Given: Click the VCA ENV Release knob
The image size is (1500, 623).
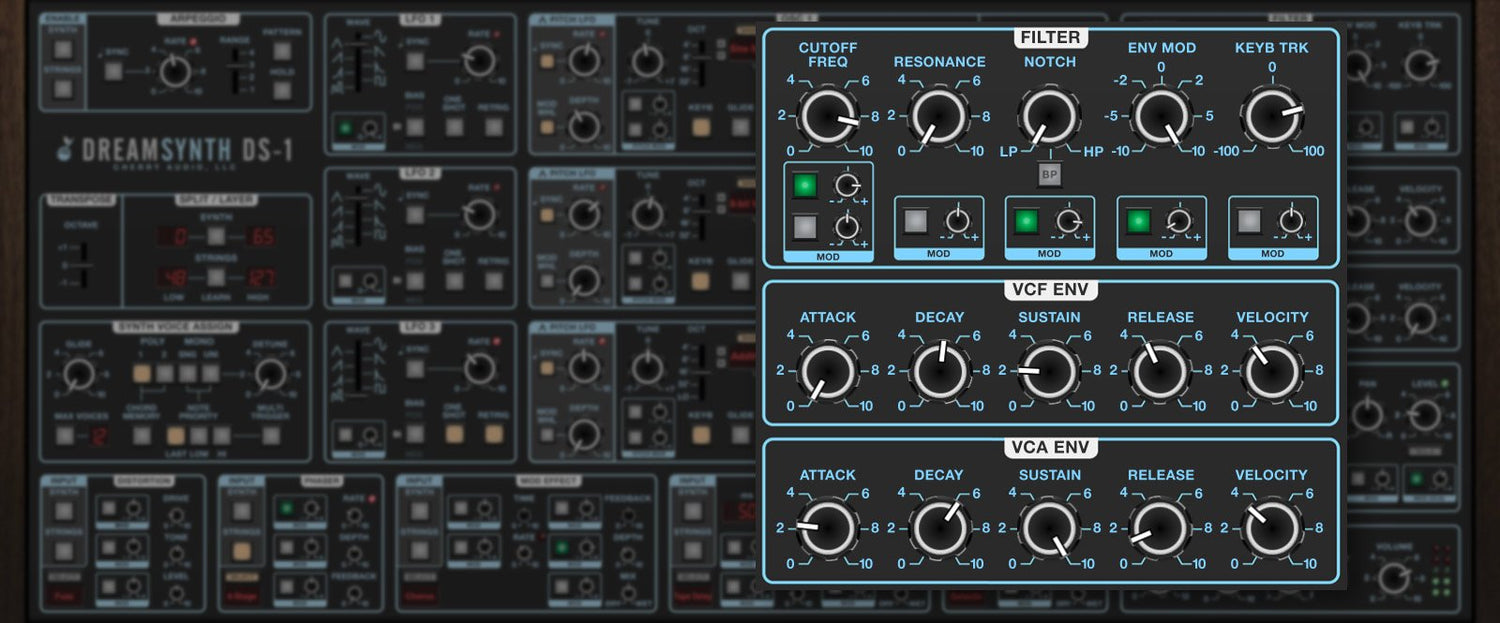Looking at the screenshot, I should 1161,530.
